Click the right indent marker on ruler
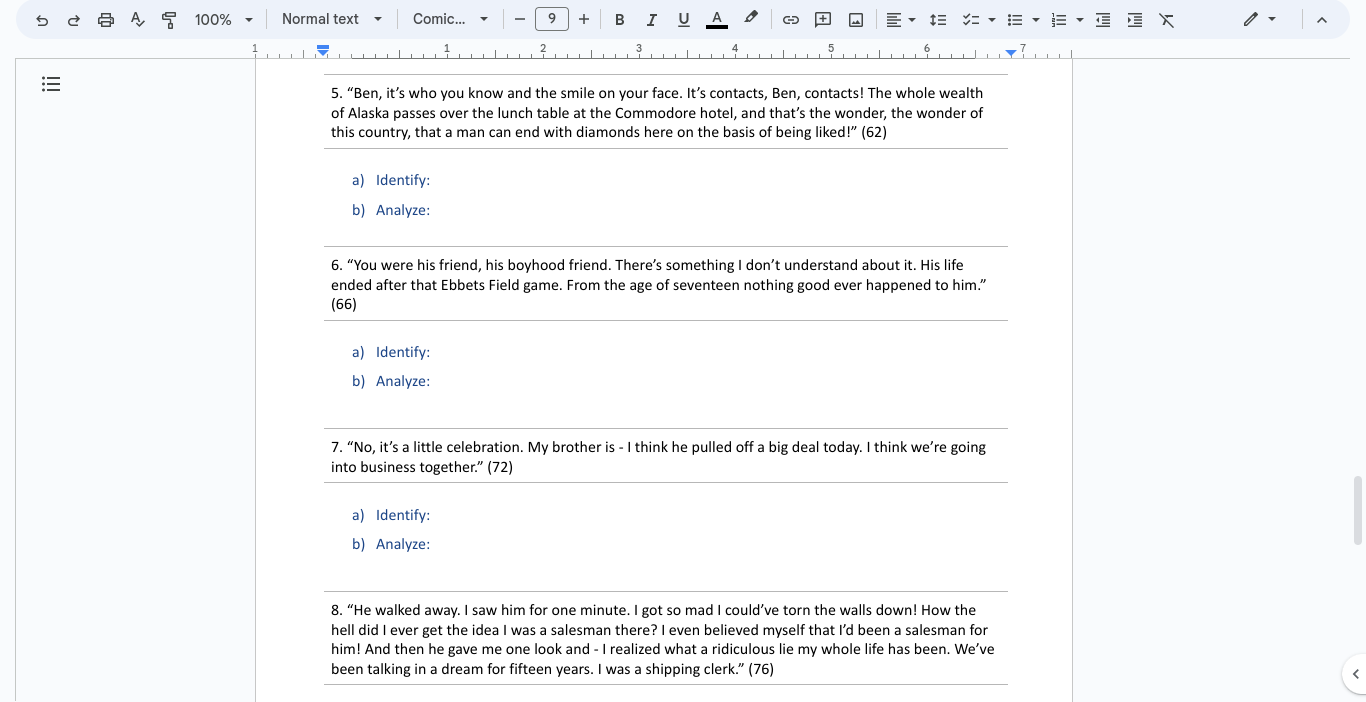This screenshot has height=702, width=1366. [x=1011, y=51]
